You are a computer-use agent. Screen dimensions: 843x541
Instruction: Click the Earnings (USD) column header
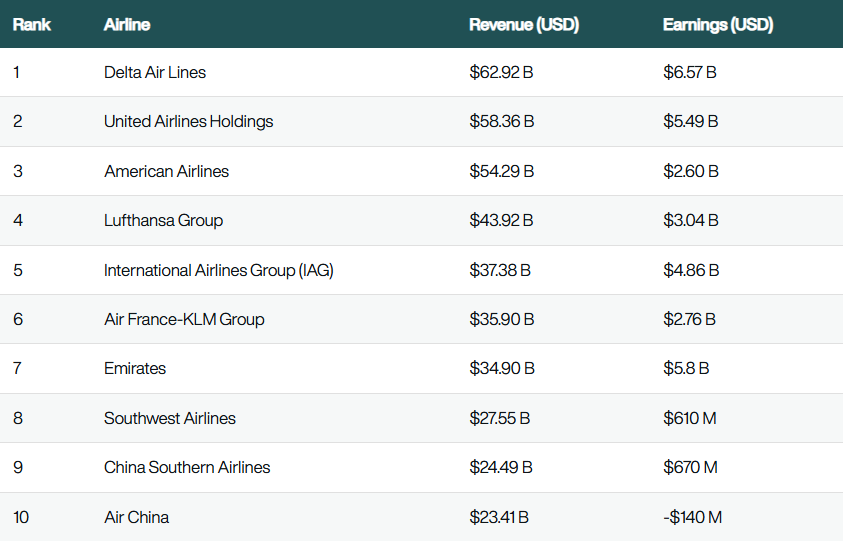click(718, 25)
